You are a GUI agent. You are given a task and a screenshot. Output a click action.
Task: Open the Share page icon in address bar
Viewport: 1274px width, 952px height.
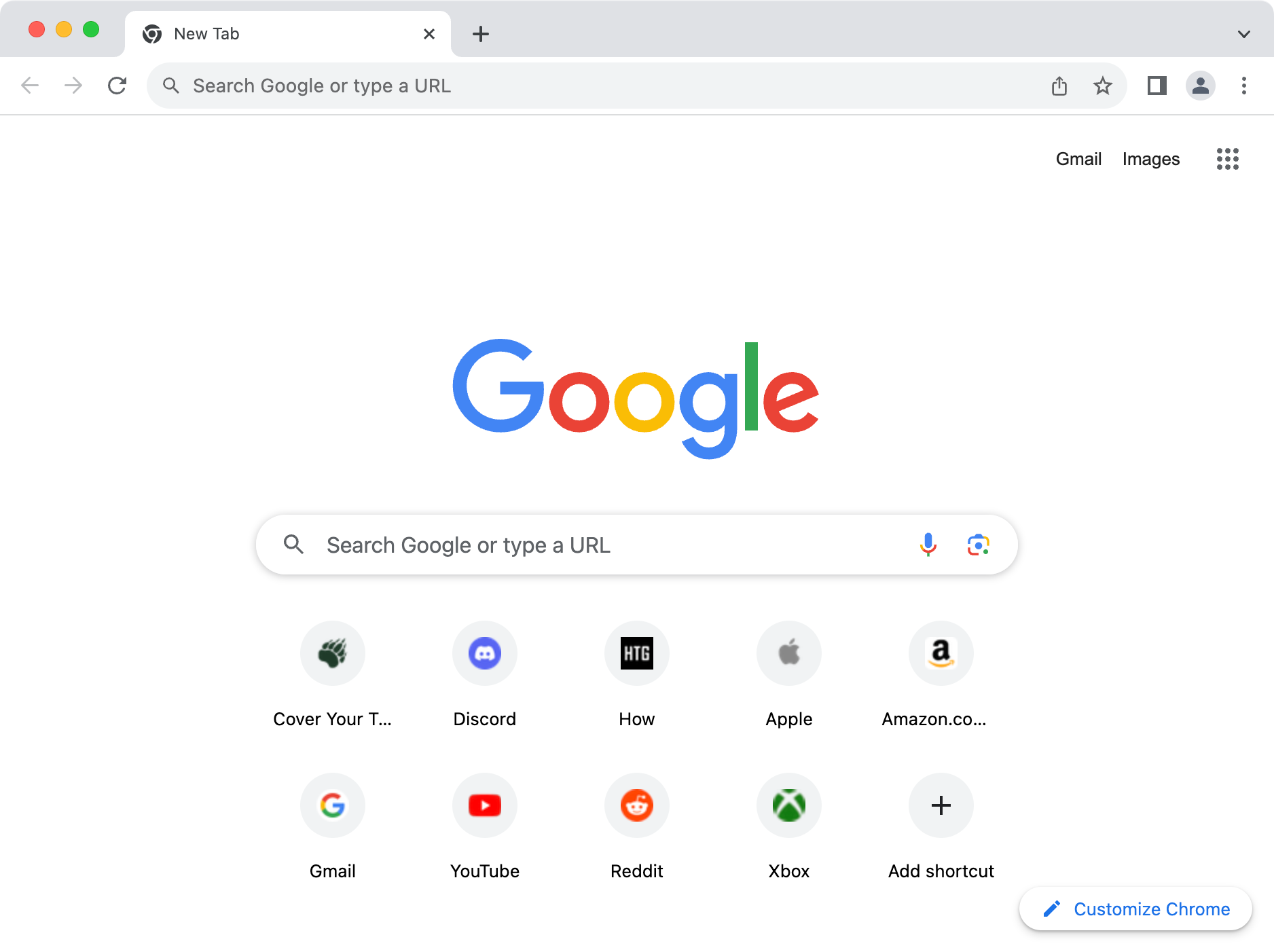coord(1059,86)
